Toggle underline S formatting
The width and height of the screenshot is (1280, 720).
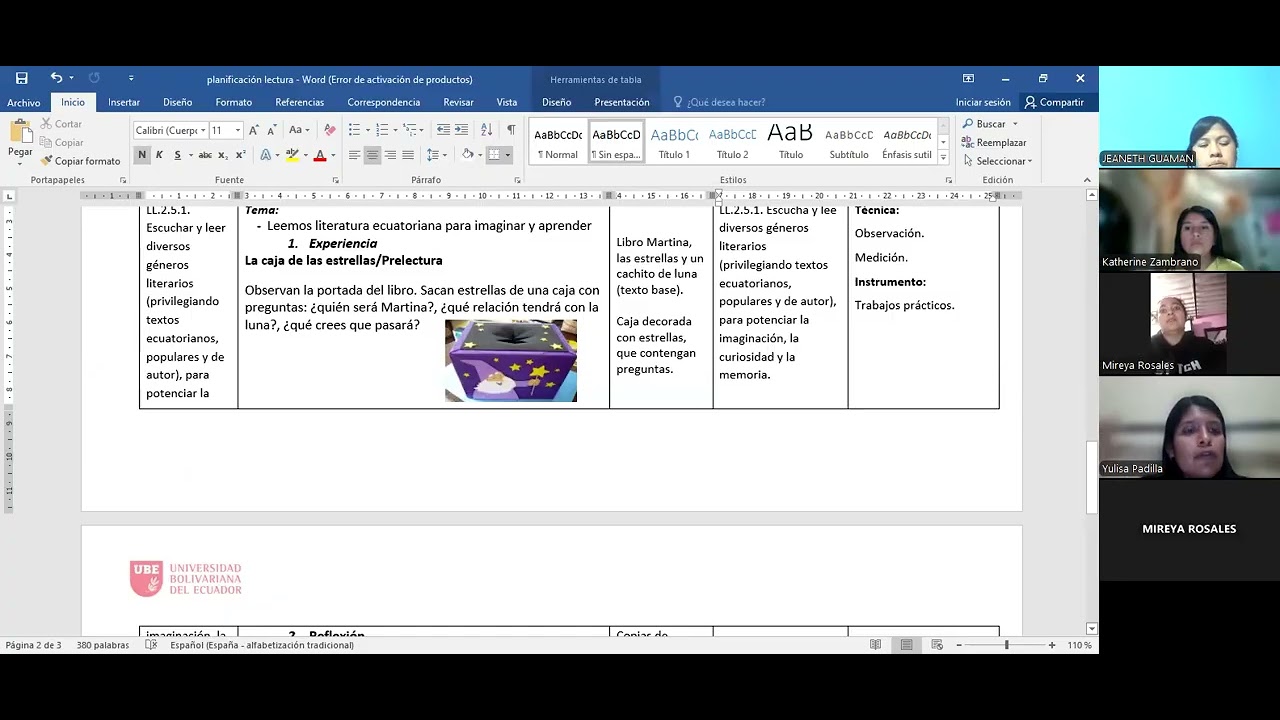177,155
